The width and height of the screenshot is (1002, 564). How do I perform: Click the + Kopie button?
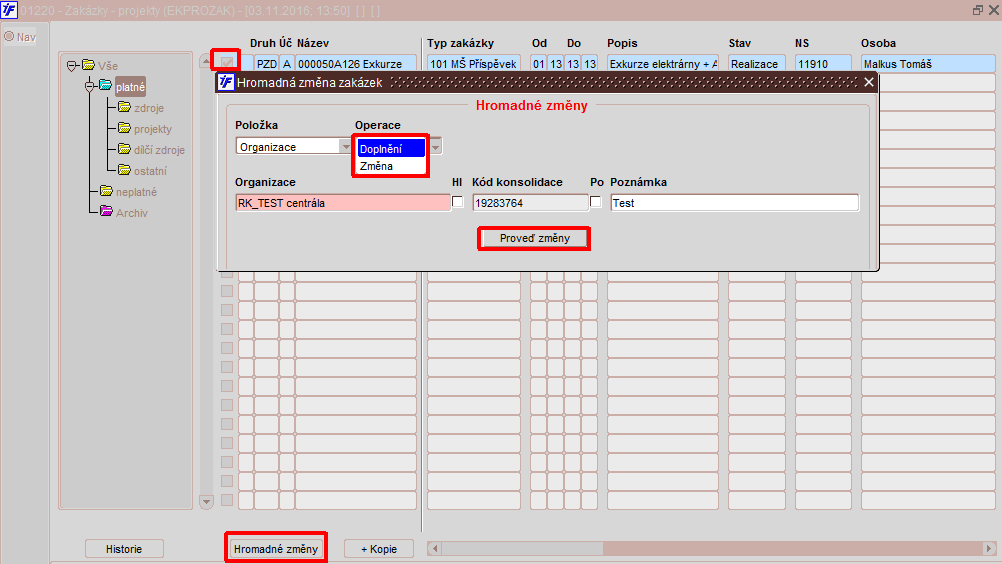pos(379,549)
